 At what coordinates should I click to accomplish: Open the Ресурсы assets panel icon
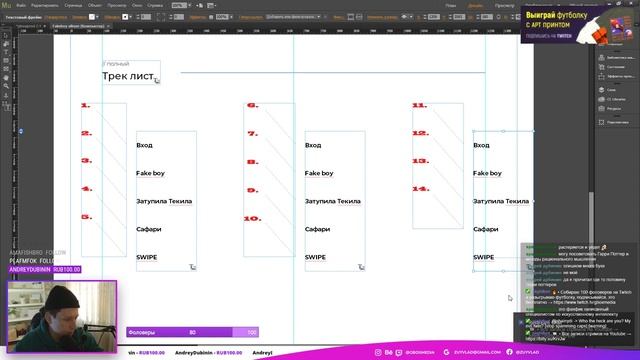click(601, 109)
